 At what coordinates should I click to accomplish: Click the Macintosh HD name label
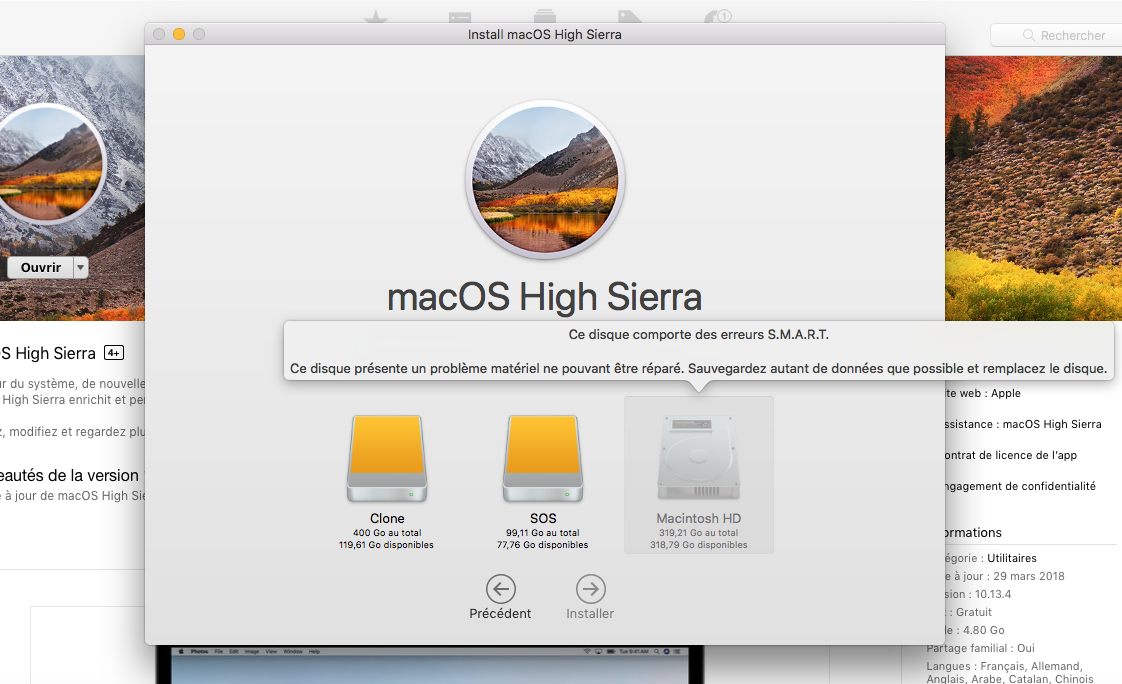coord(698,518)
